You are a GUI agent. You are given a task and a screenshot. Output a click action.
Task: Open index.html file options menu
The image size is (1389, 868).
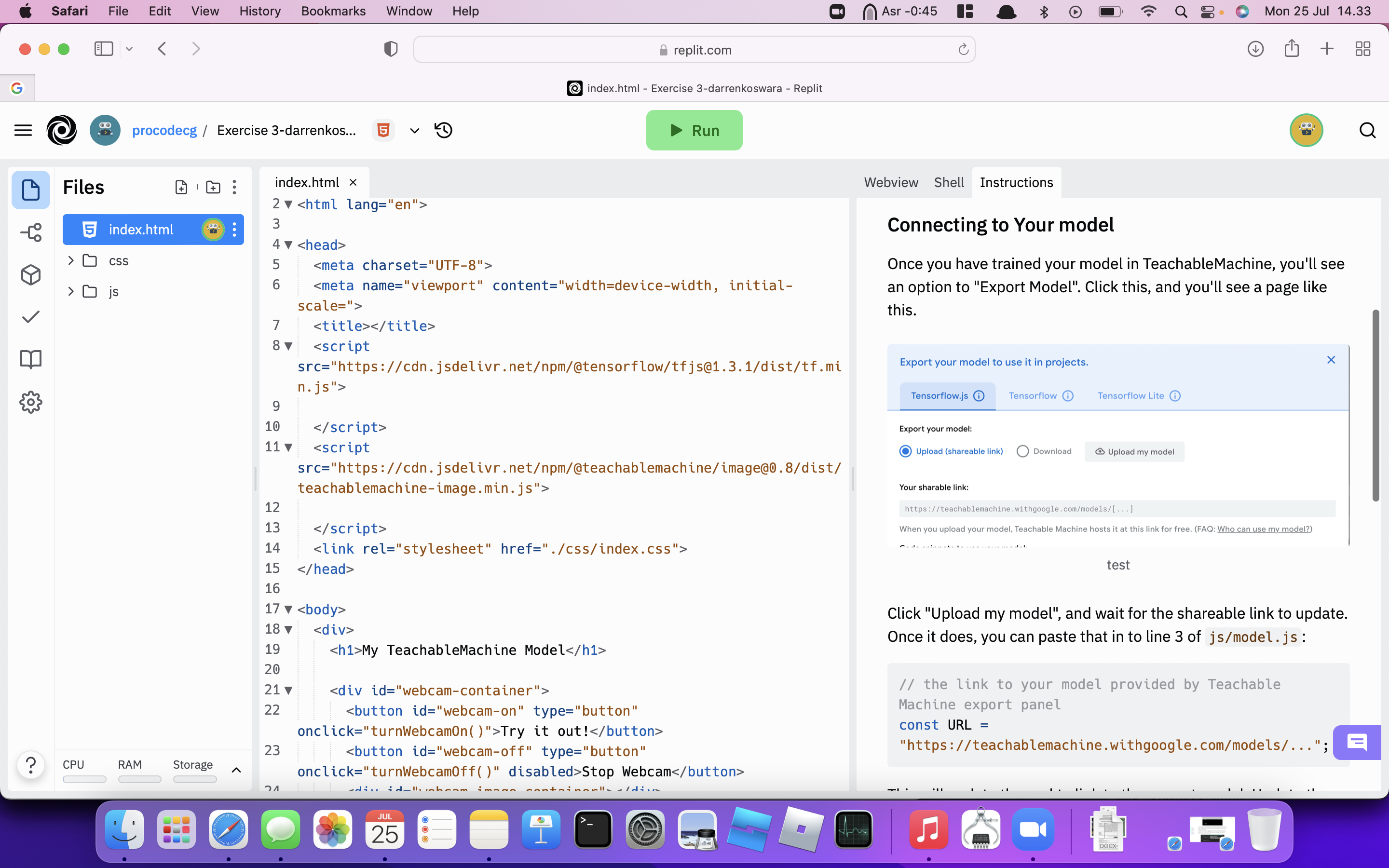point(234,230)
